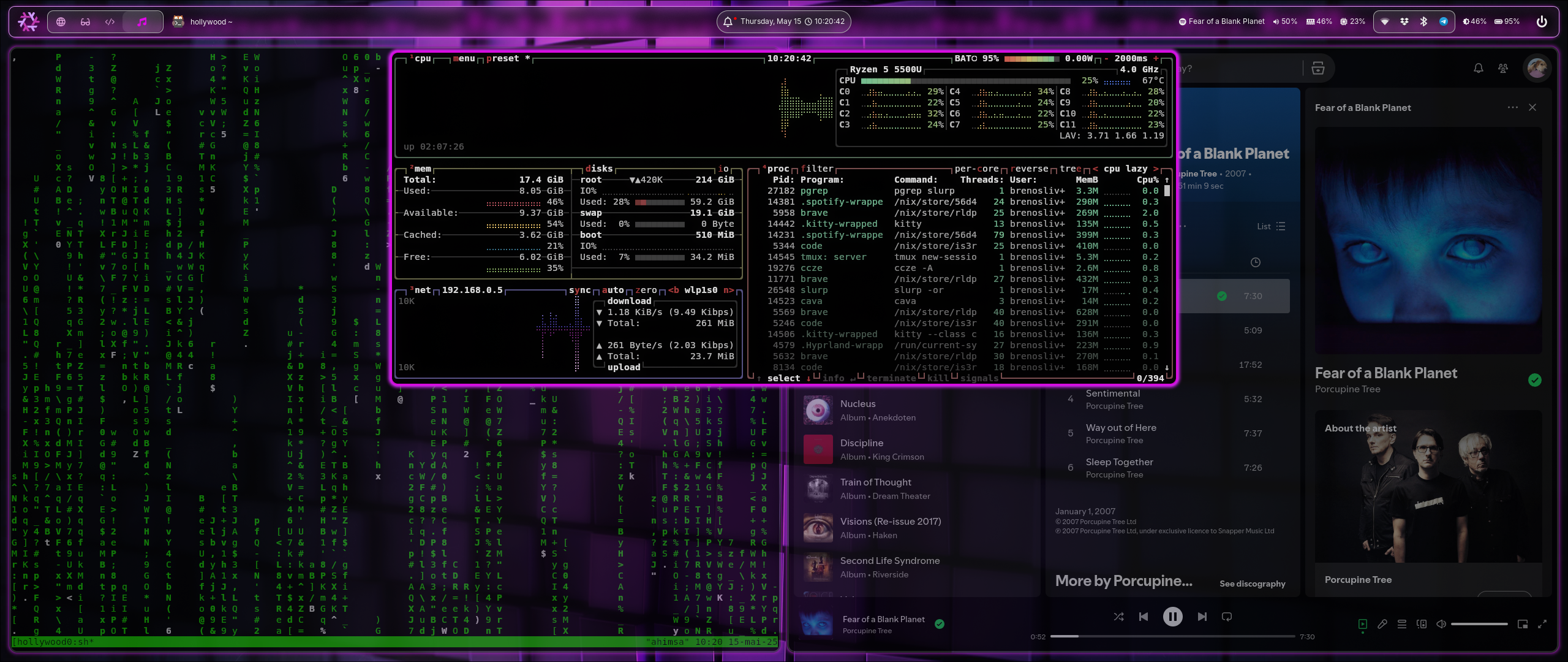
Task: Click See discography link
Action: [1252, 584]
